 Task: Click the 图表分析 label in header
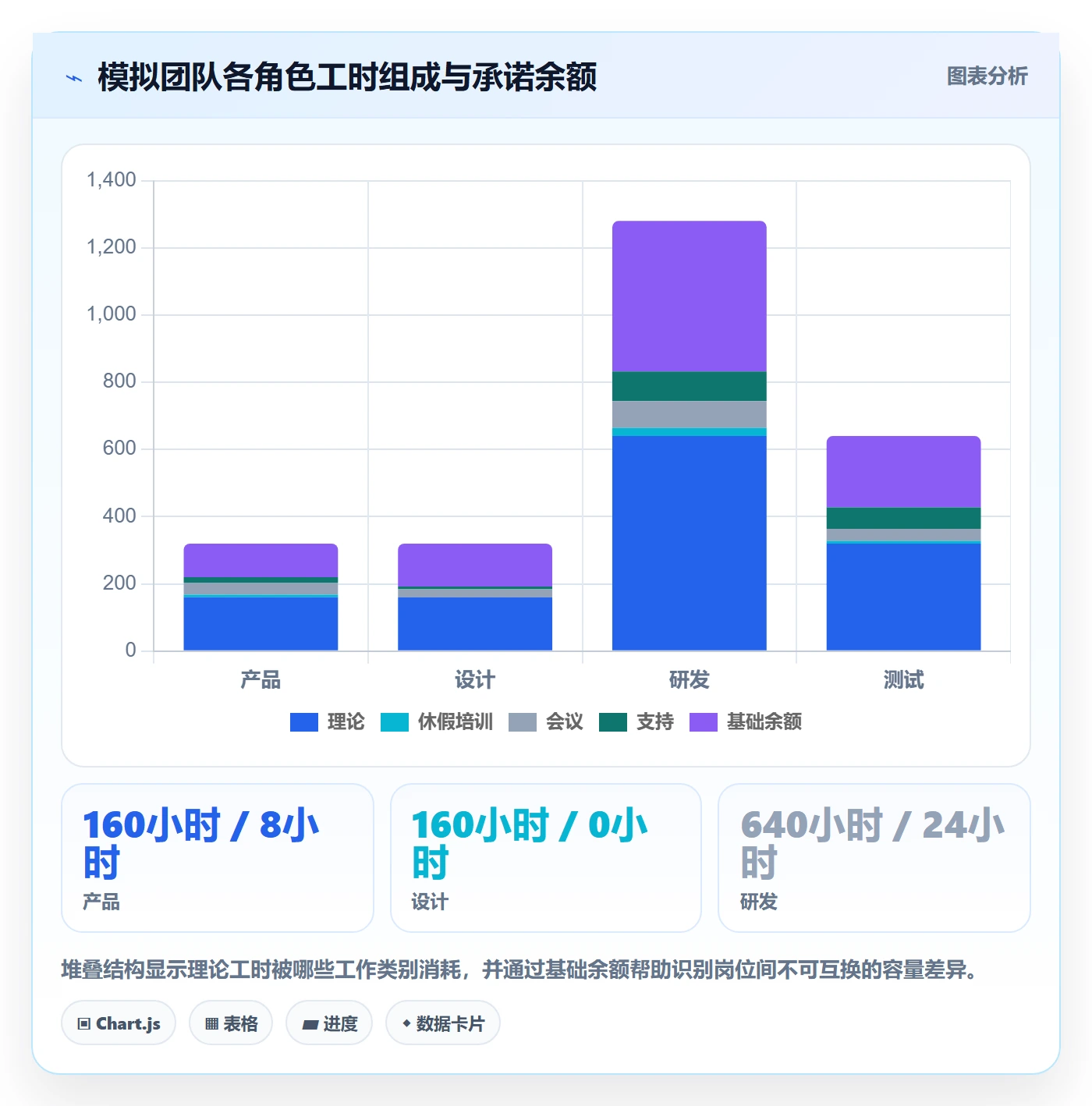pyautogui.click(x=987, y=76)
